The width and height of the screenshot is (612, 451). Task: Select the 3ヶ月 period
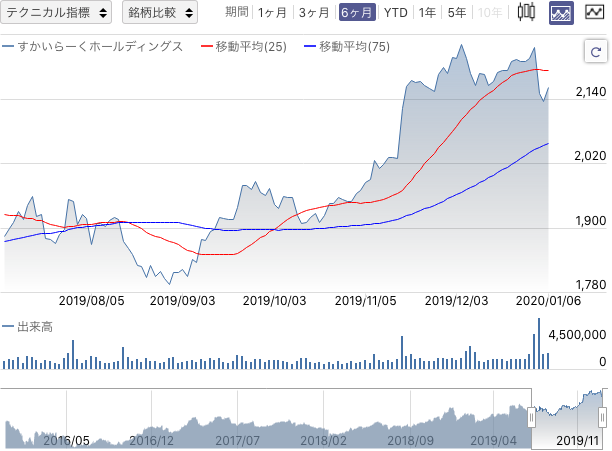click(314, 13)
